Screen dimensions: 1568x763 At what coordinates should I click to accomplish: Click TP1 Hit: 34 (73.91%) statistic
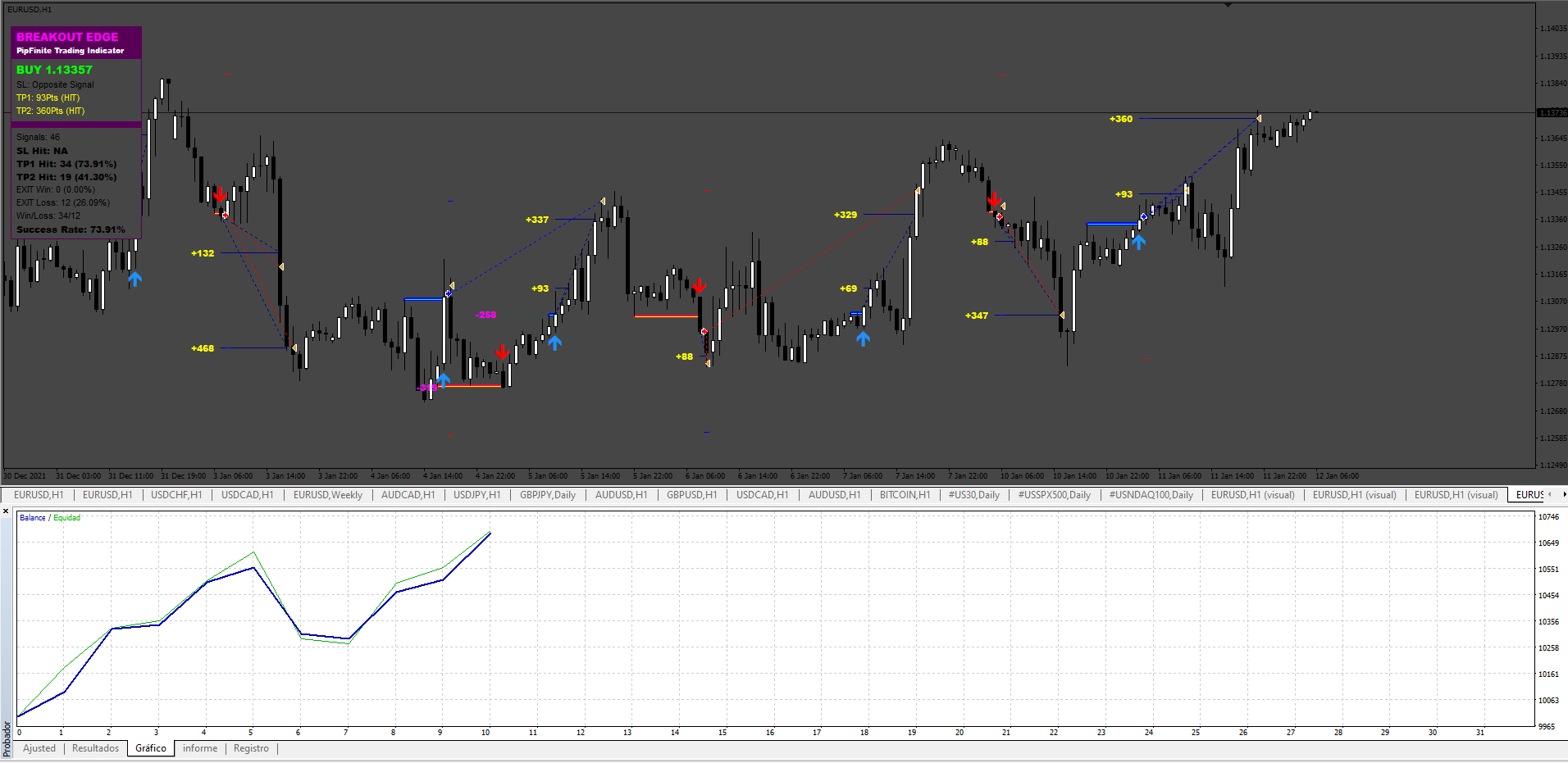[x=66, y=164]
